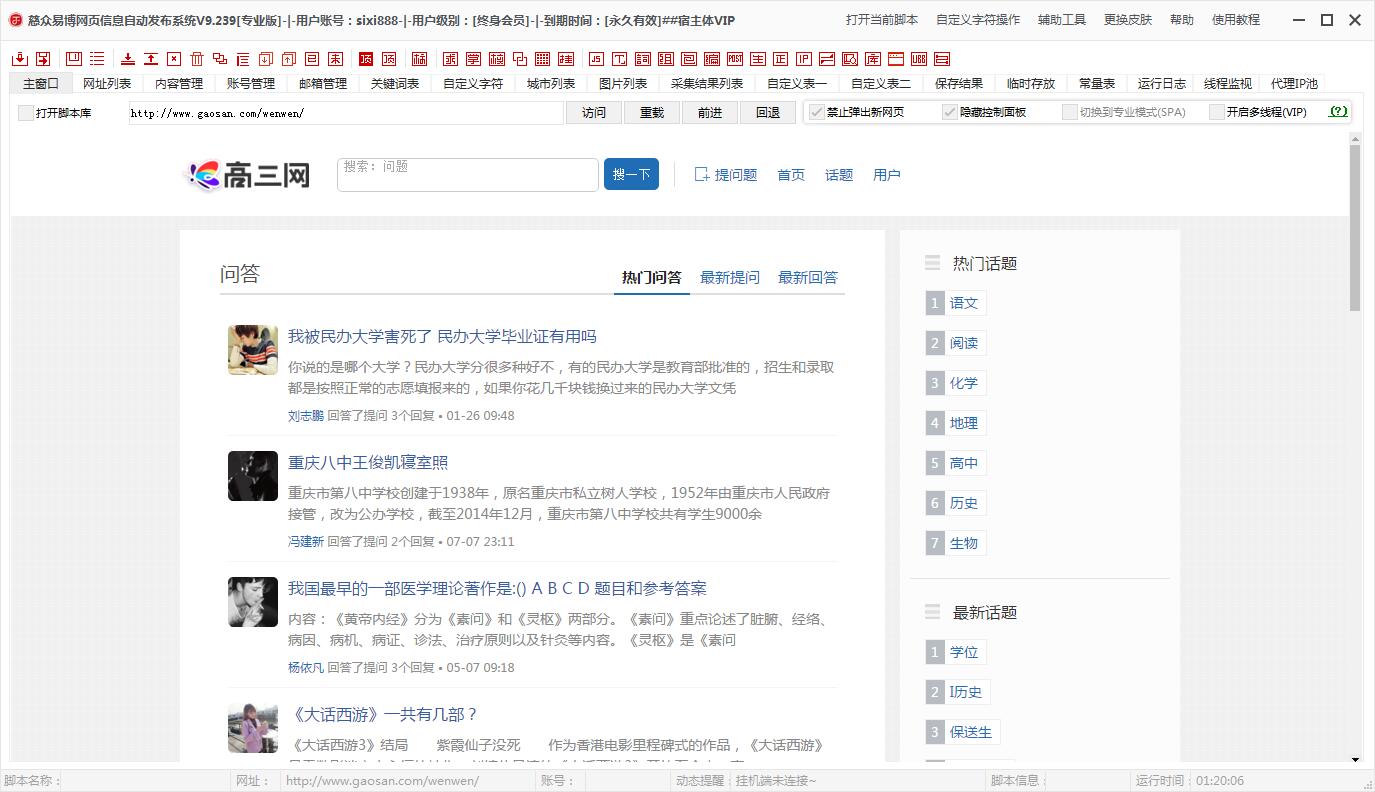
Task: Switch to the 采集结果列表 tab
Action: tap(707, 84)
